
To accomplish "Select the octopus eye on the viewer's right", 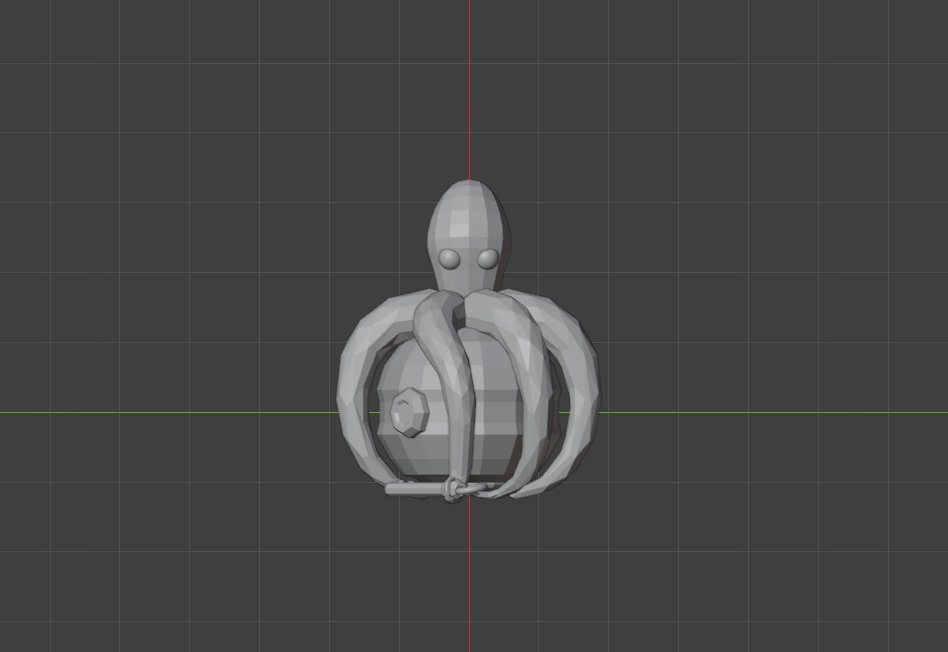I will tap(488, 258).
